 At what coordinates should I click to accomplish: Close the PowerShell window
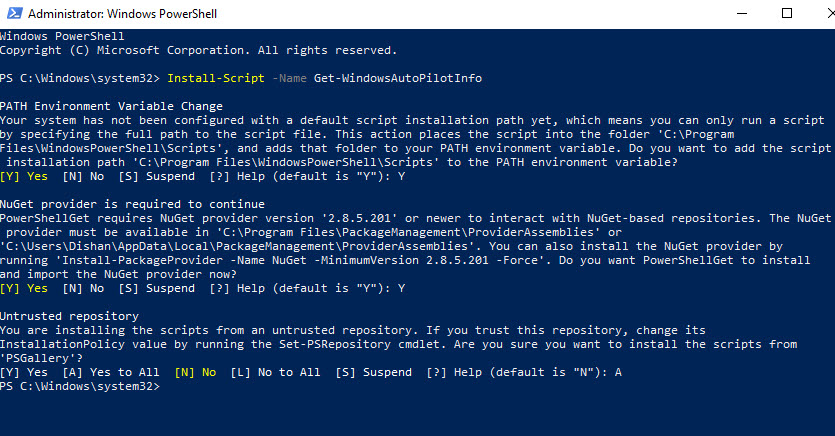point(830,13)
